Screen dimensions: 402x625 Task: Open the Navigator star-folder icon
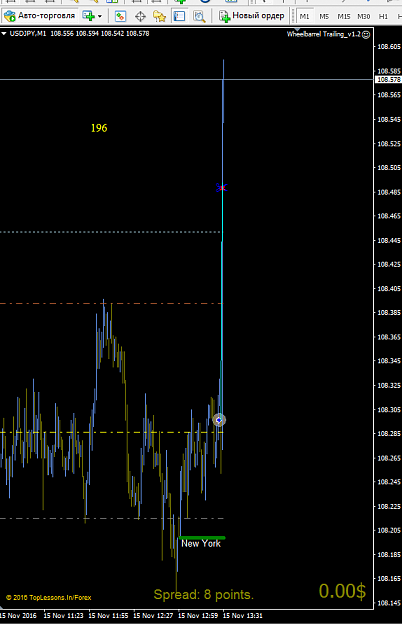click(x=159, y=16)
